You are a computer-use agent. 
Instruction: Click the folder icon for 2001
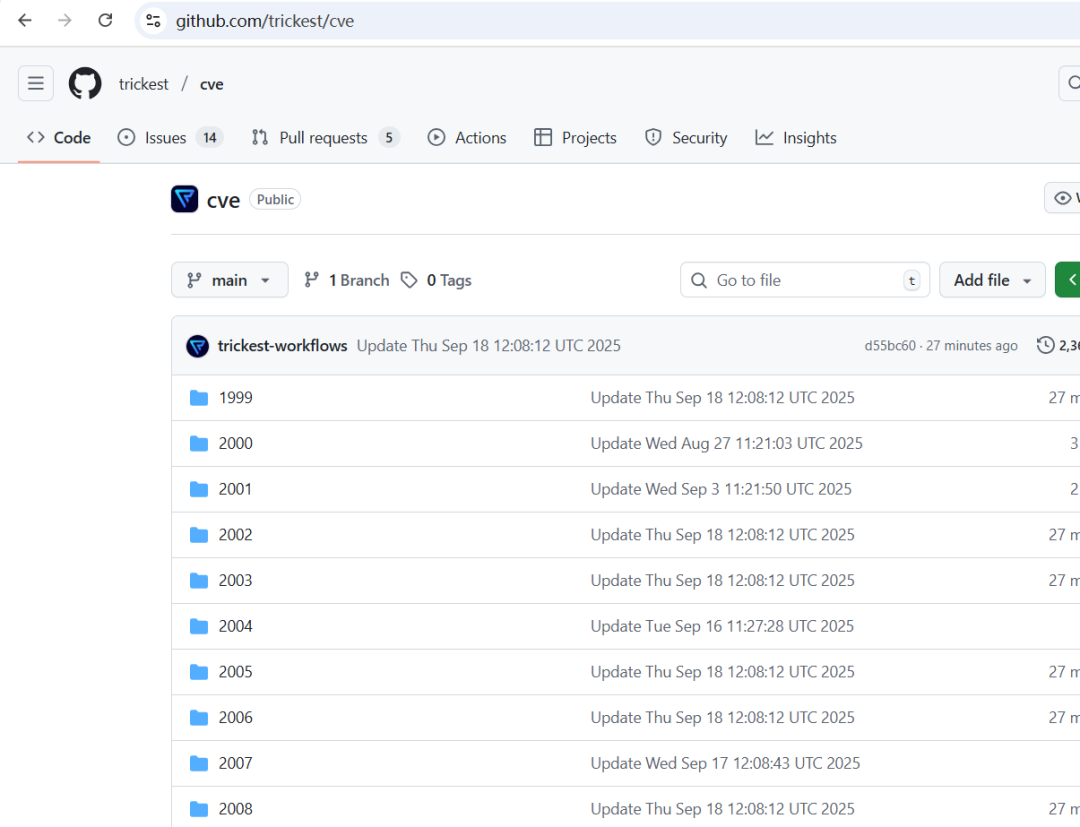point(199,489)
